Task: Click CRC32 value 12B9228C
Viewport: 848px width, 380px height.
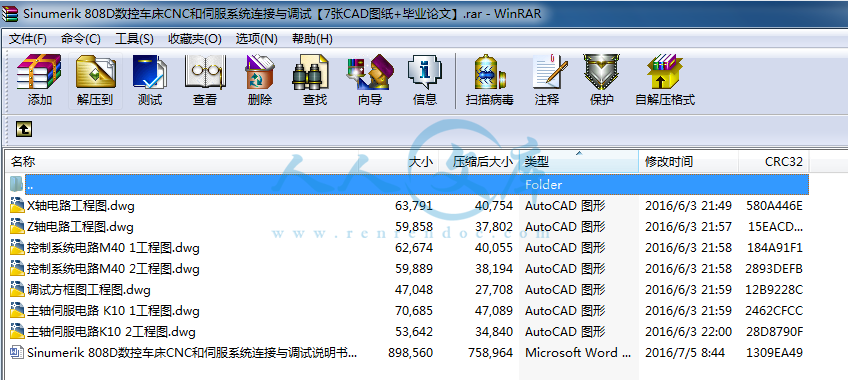Action: pos(774,290)
